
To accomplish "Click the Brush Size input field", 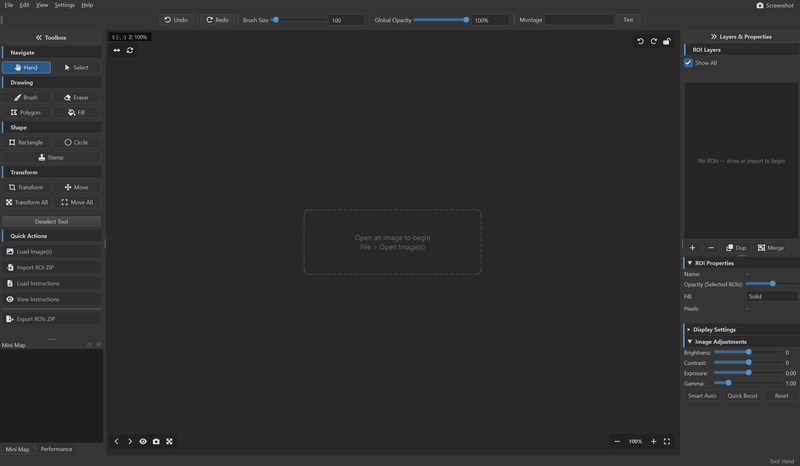I will (x=346, y=20).
